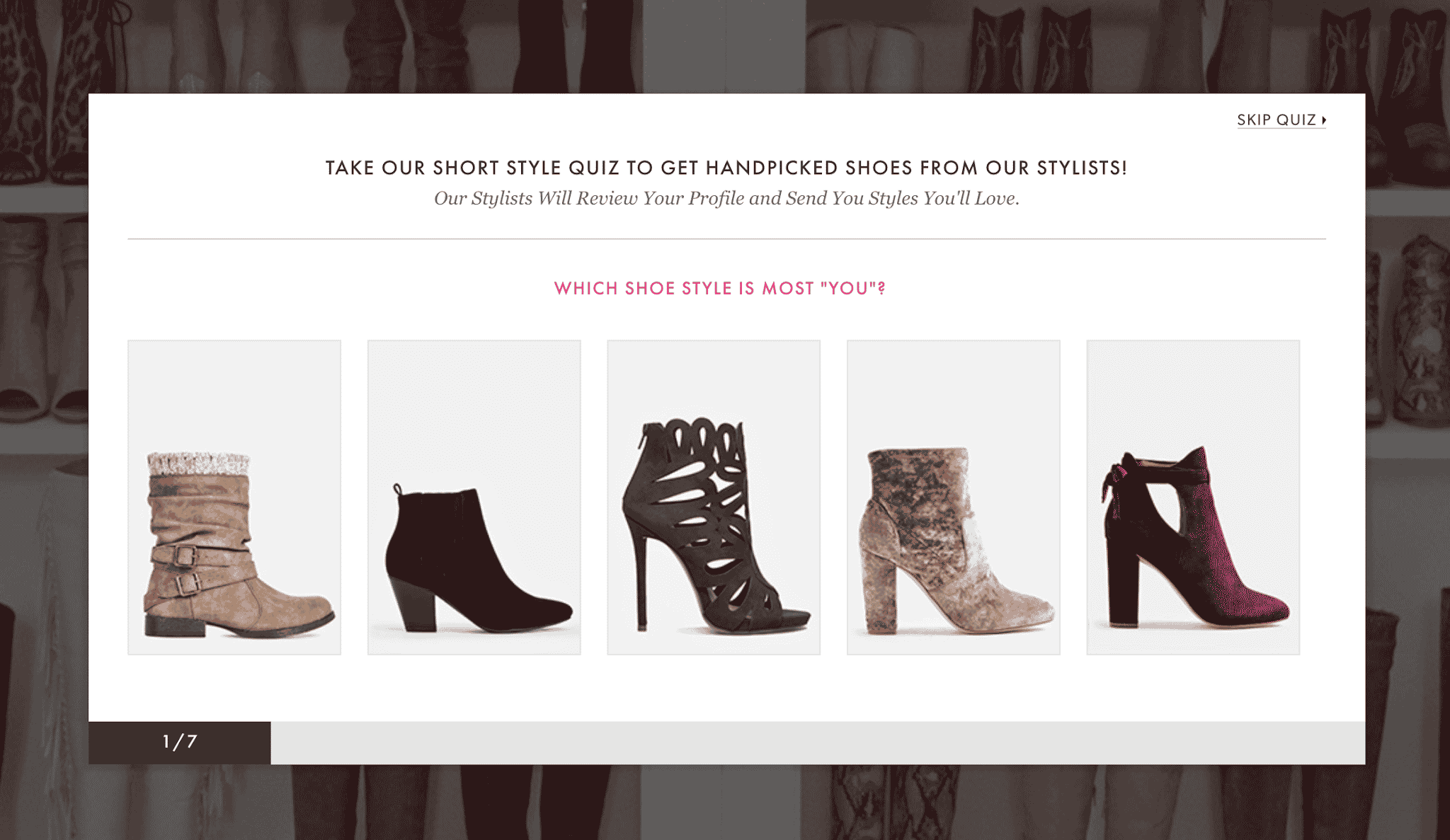Click the pull tab on the black bootie
This screenshot has height=840, width=1450.
[x=398, y=490]
